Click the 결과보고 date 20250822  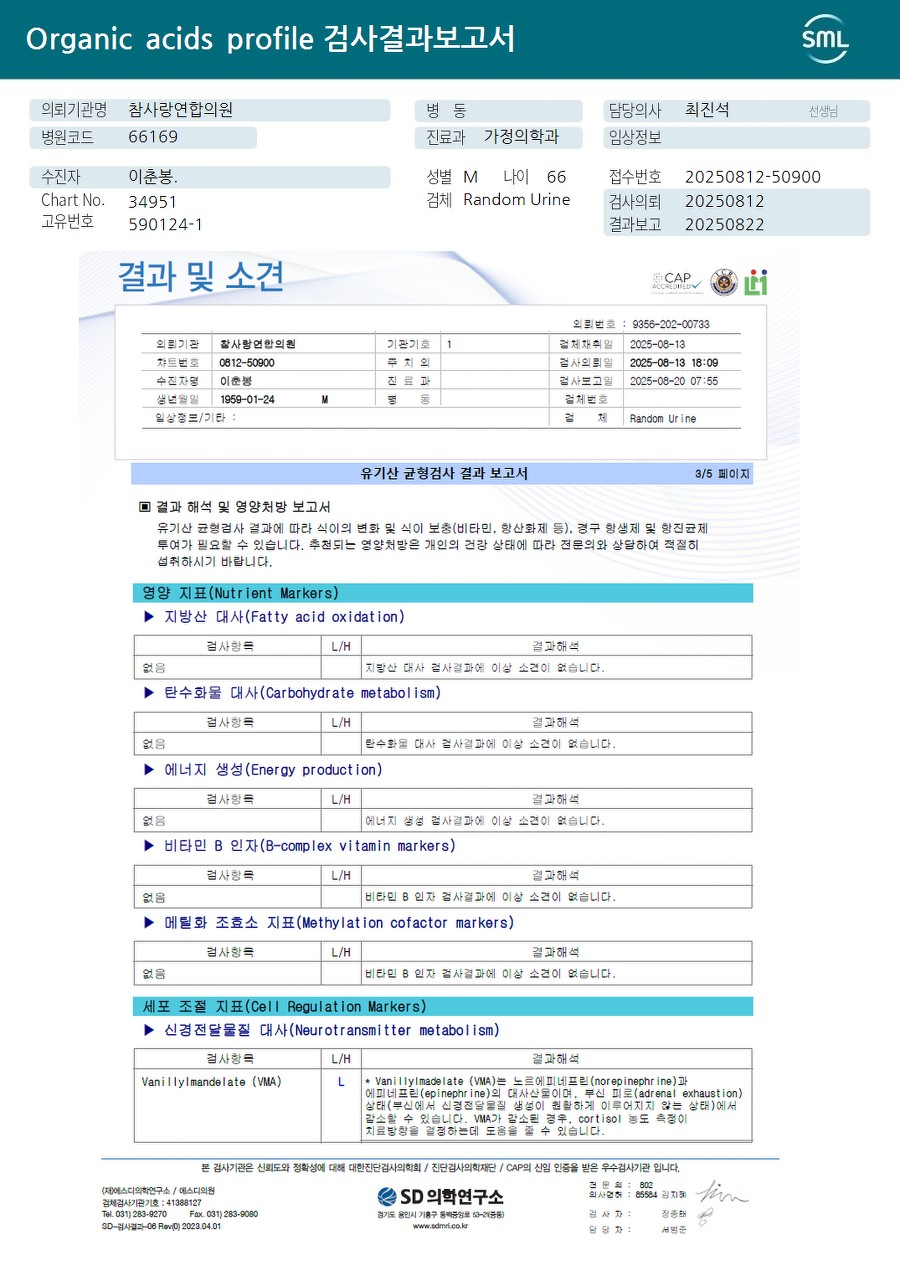click(x=725, y=224)
